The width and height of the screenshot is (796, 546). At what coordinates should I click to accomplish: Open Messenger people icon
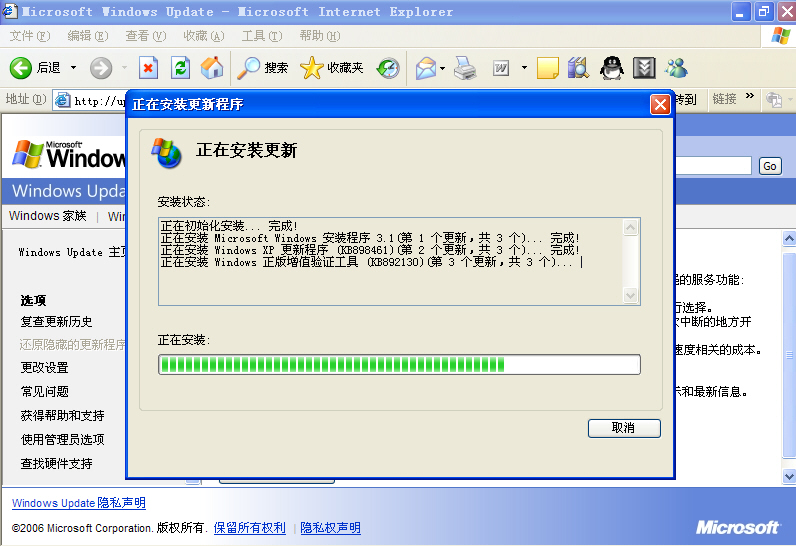(x=676, y=67)
